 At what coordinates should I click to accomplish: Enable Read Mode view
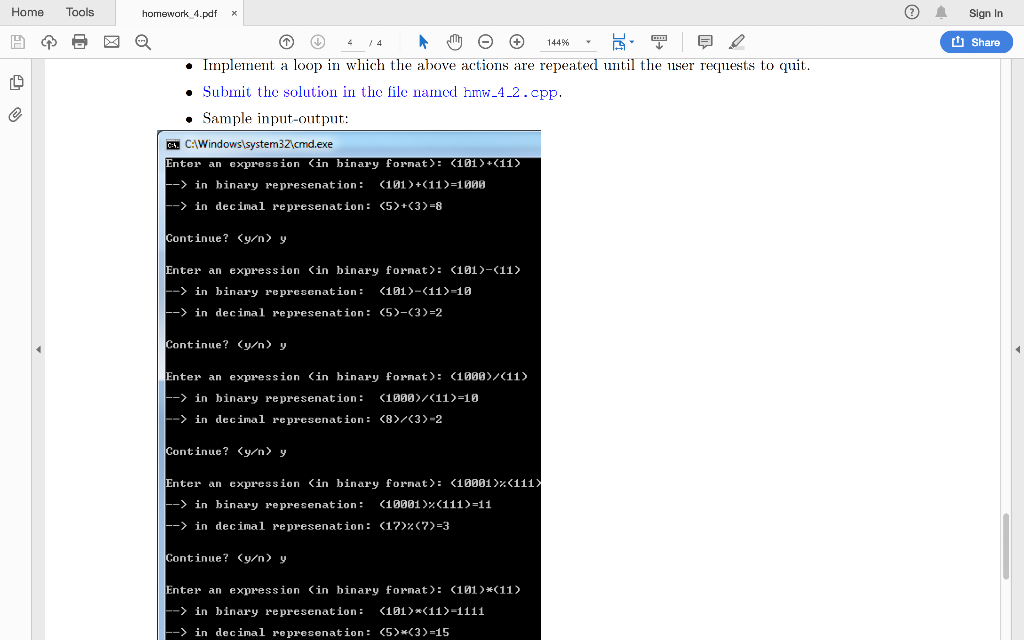pos(659,42)
